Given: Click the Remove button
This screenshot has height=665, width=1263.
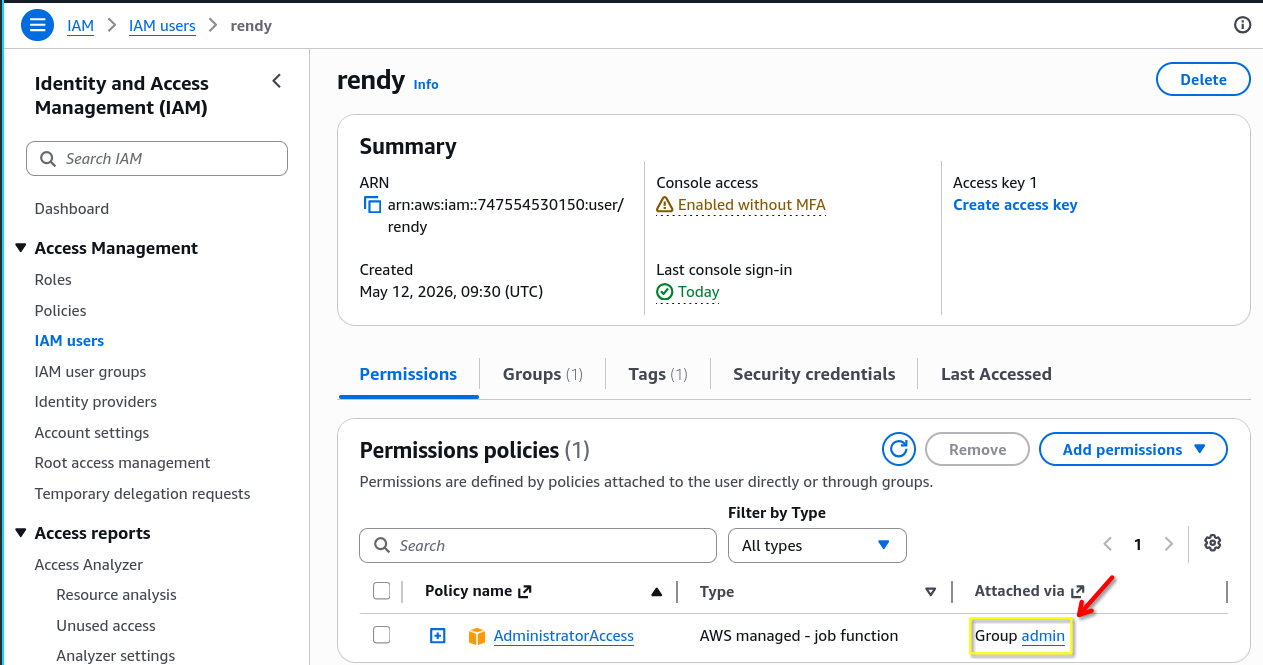Looking at the screenshot, I should click(977, 450).
